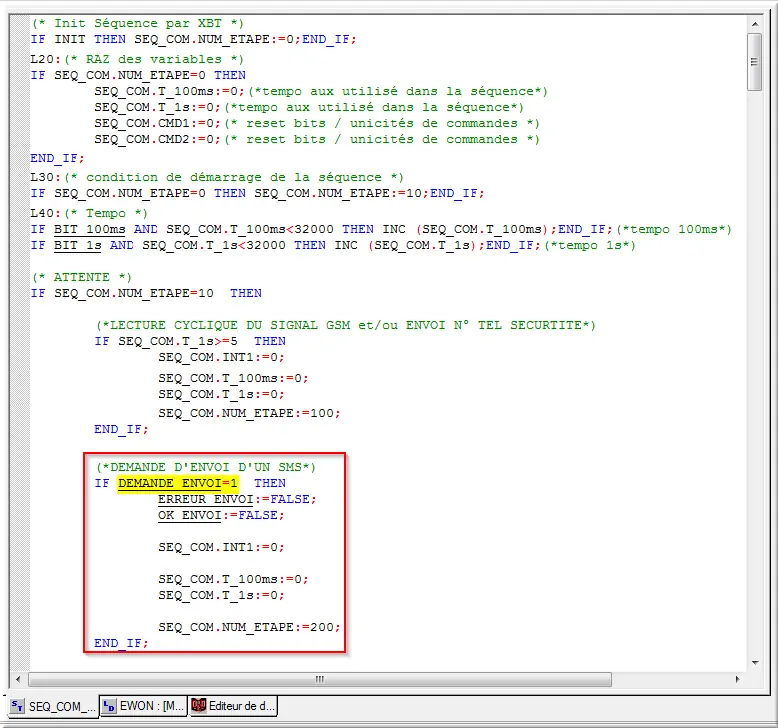Click the IF SEQ_COM.NUM_ETAPE=10 THEN line

click(146, 293)
